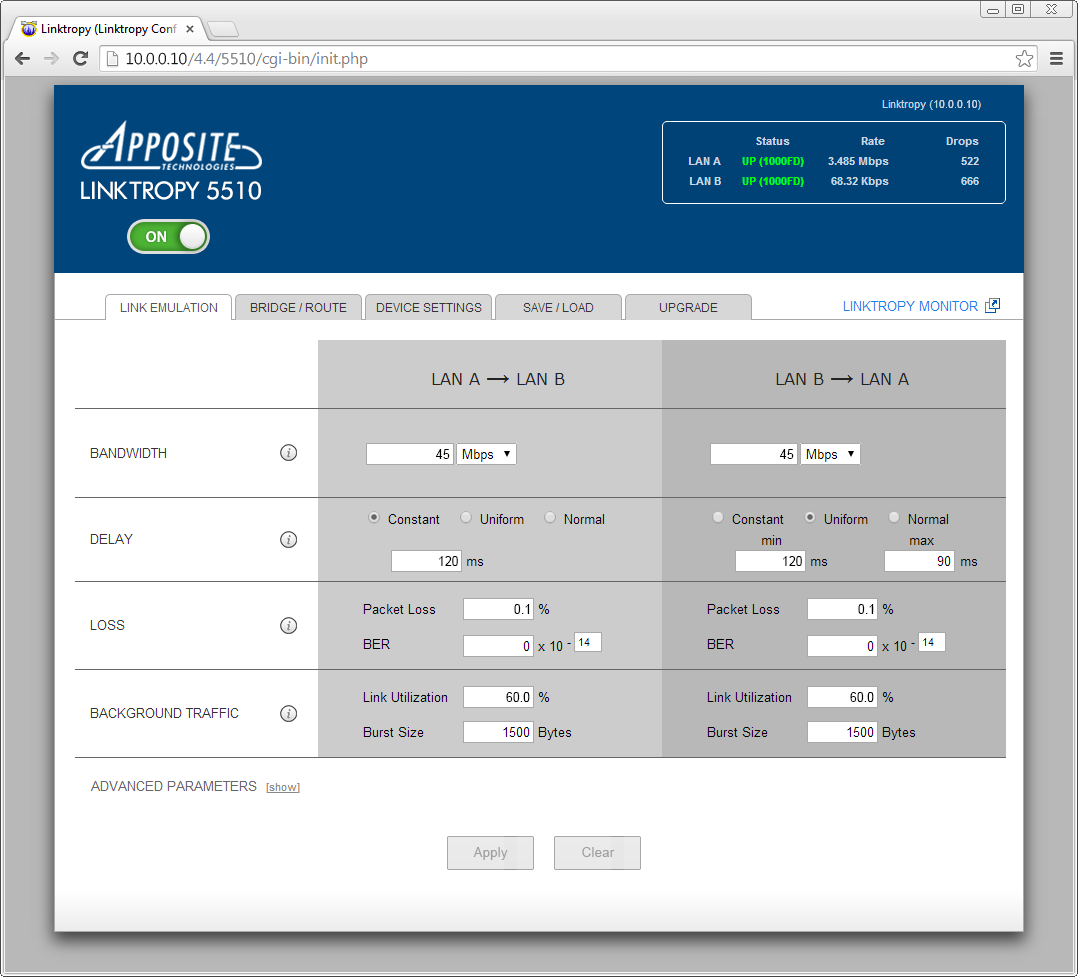Click the Bandwidth info icon
The height and width of the screenshot is (977, 1078).
pyautogui.click(x=288, y=454)
